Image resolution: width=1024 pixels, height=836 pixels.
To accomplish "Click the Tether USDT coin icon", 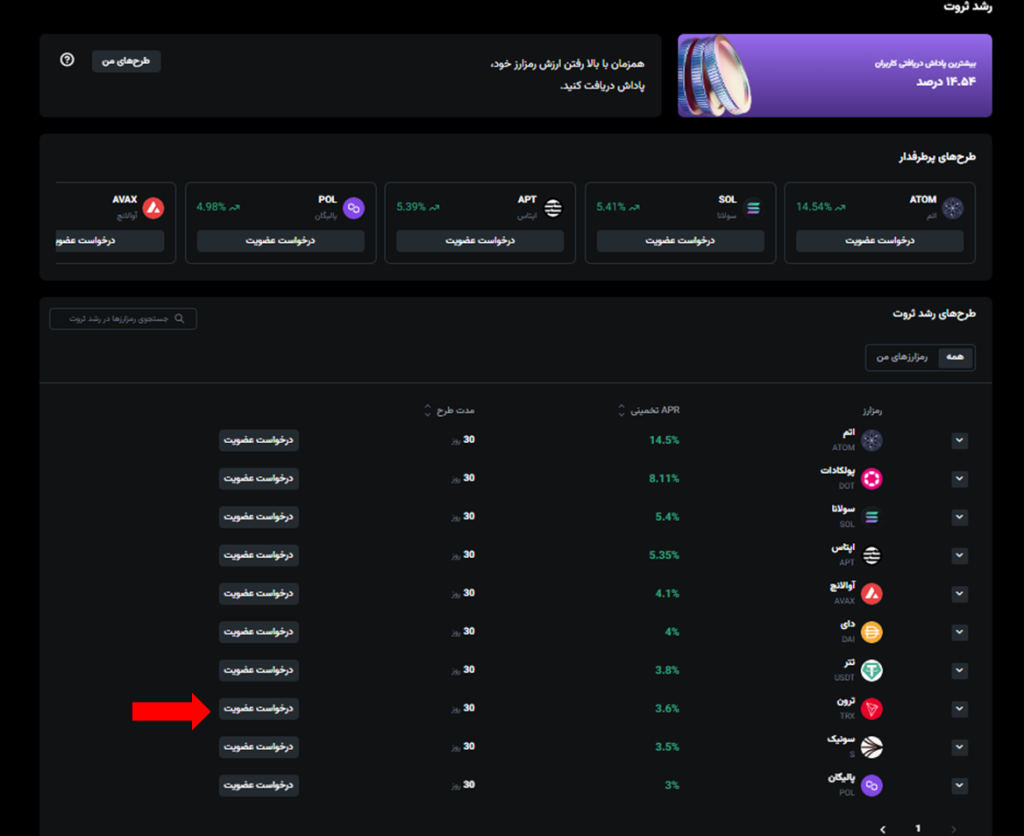I will tap(871, 670).
